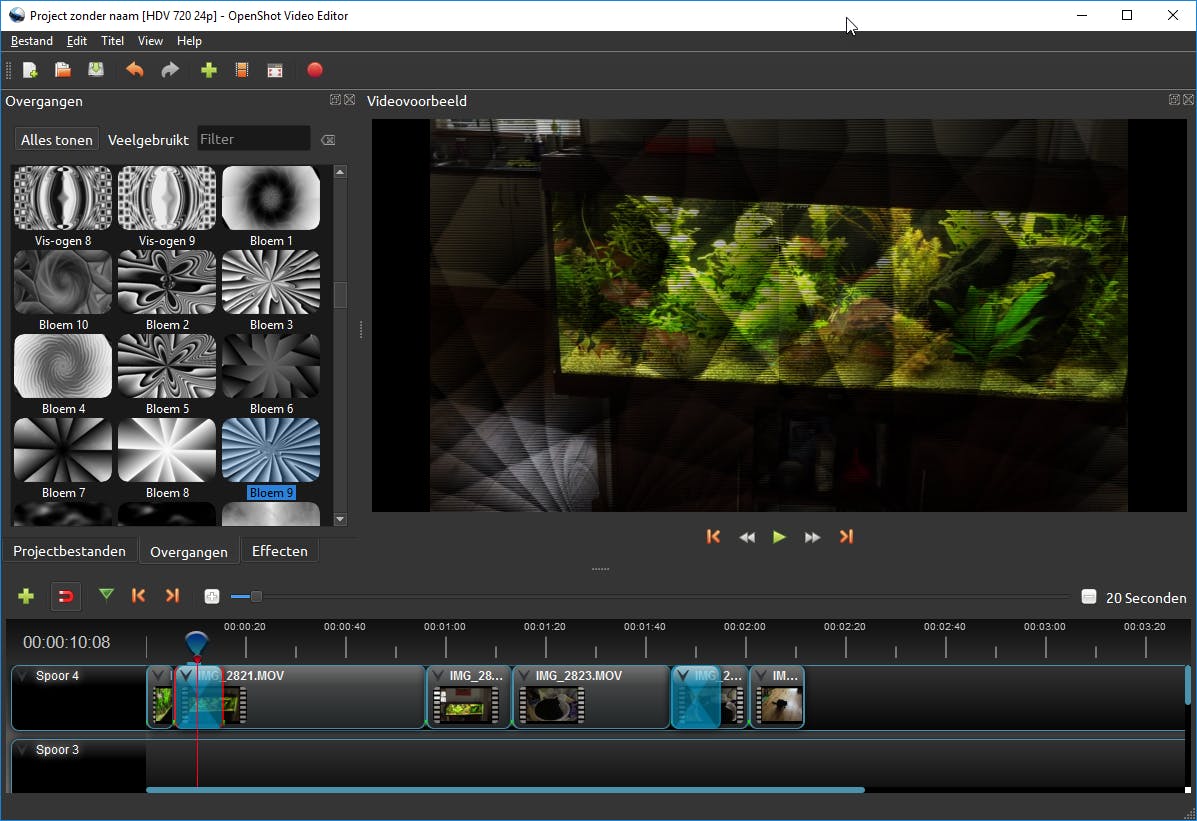Toggle the Alles tonen filter button

point(57,140)
